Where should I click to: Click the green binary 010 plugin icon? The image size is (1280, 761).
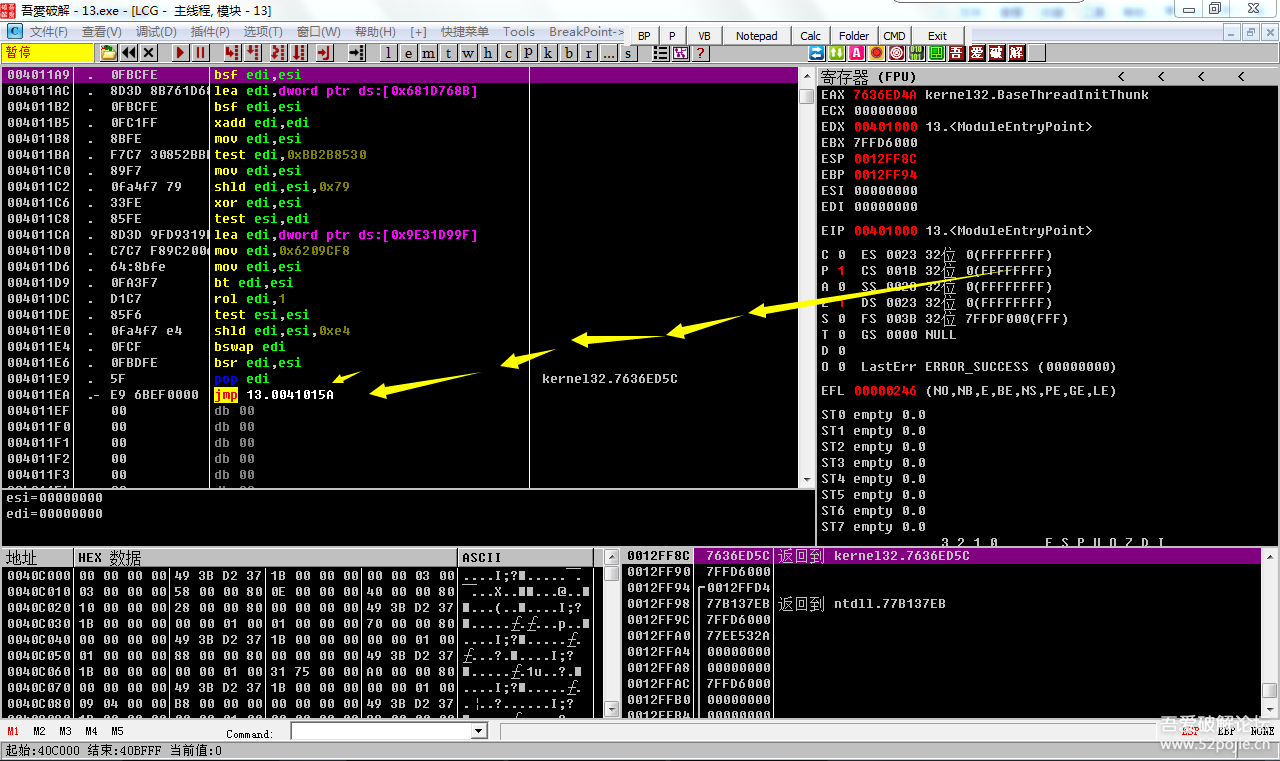click(917, 53)
